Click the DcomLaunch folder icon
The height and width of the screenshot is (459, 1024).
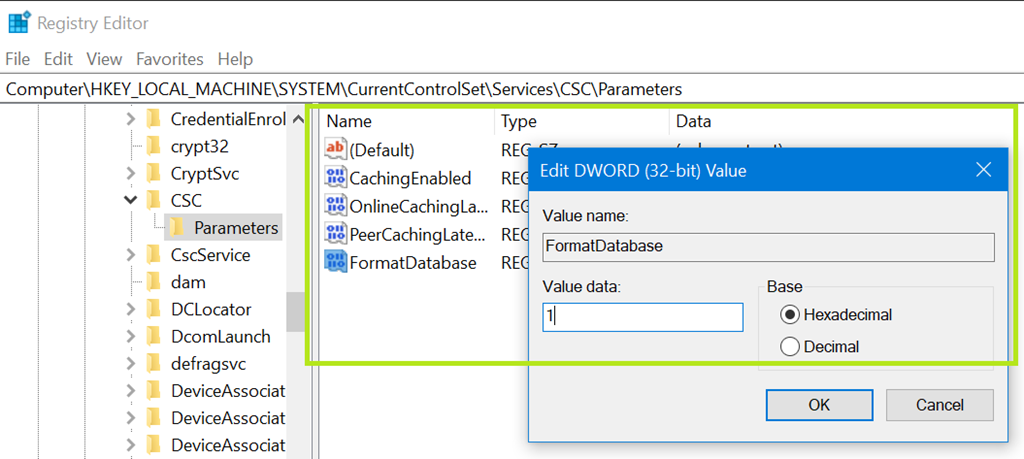[153, 337]
